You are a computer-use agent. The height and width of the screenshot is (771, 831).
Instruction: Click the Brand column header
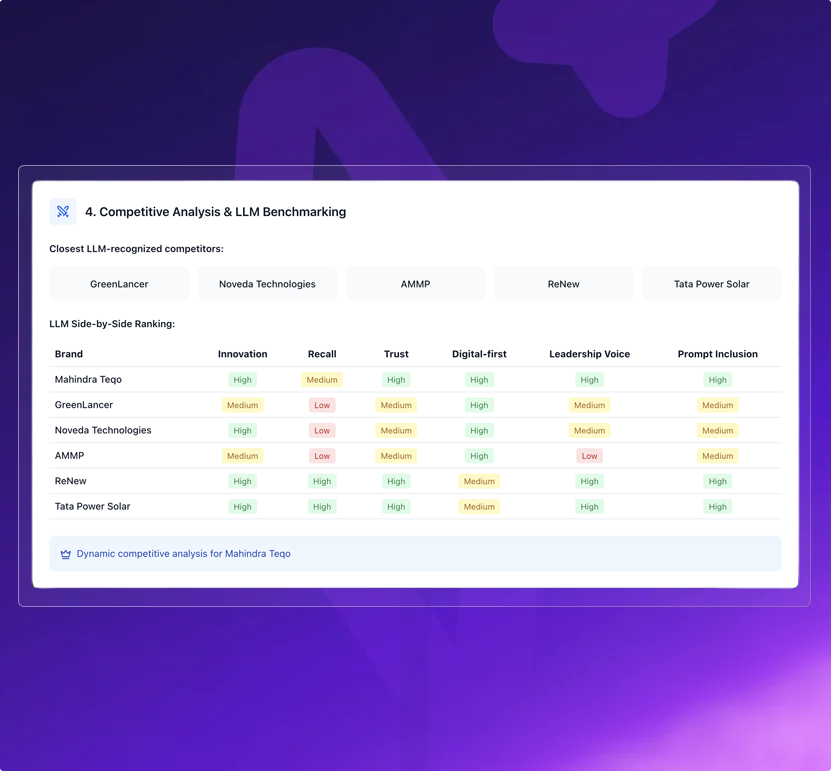69,354
